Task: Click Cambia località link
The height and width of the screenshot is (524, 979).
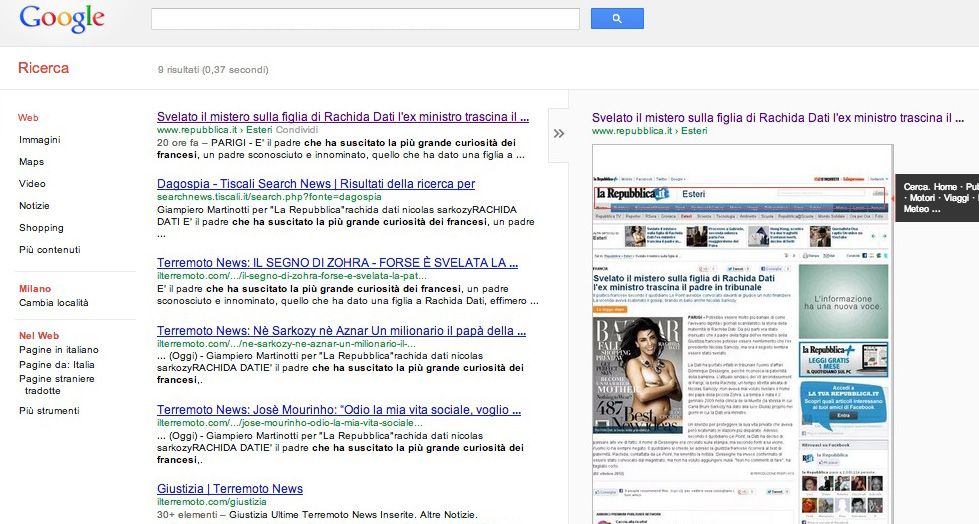Action: 54,302
